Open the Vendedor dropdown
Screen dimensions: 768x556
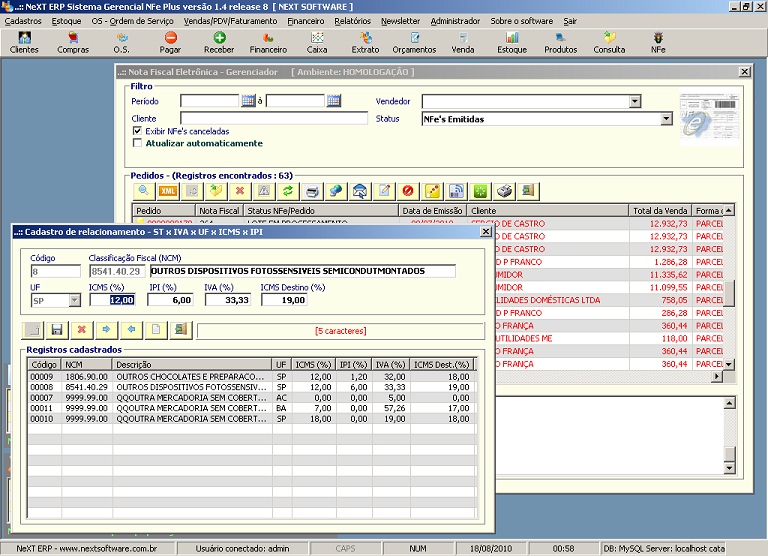[635, 101]
